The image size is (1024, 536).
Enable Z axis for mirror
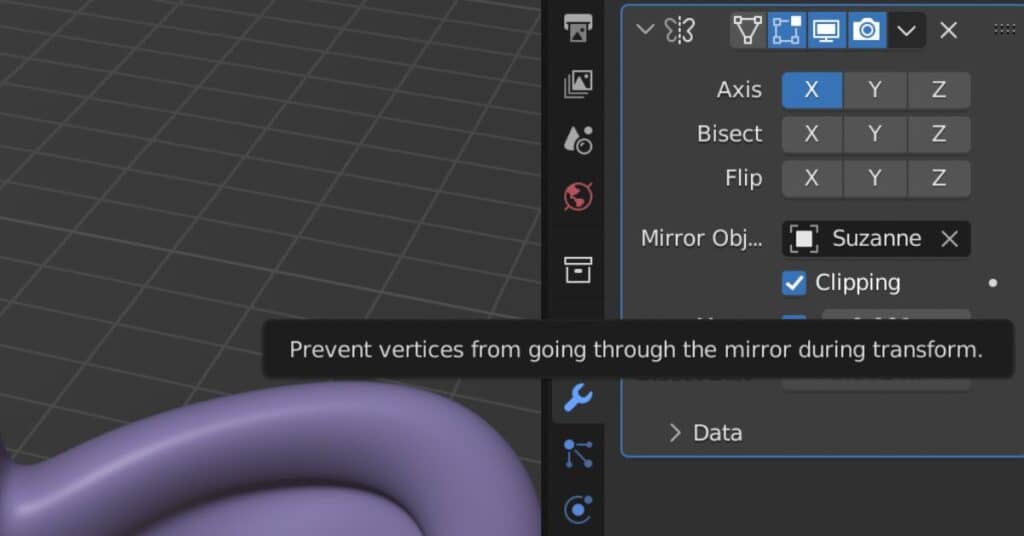pyautogui.click(x=939, y=90)
